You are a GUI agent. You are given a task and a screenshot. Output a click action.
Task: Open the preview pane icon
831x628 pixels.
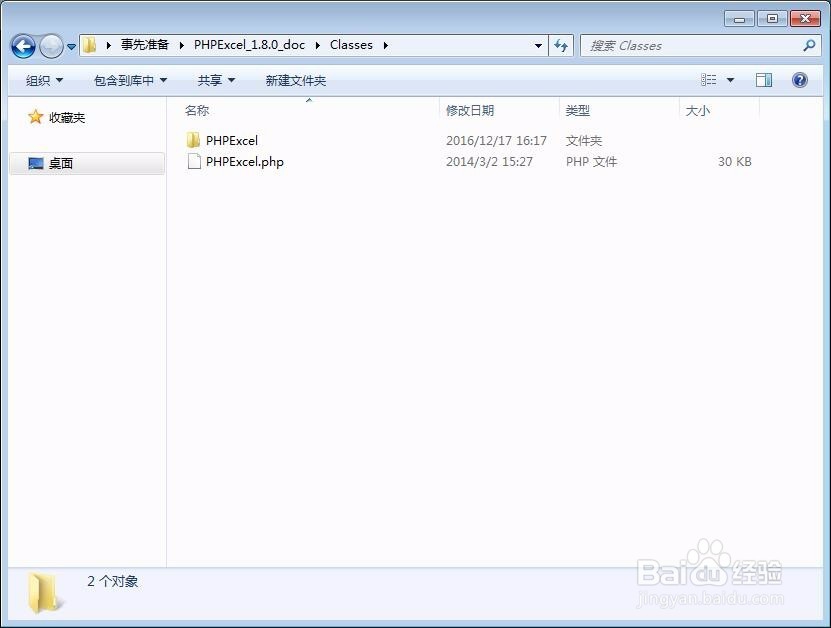click(763, 79)
